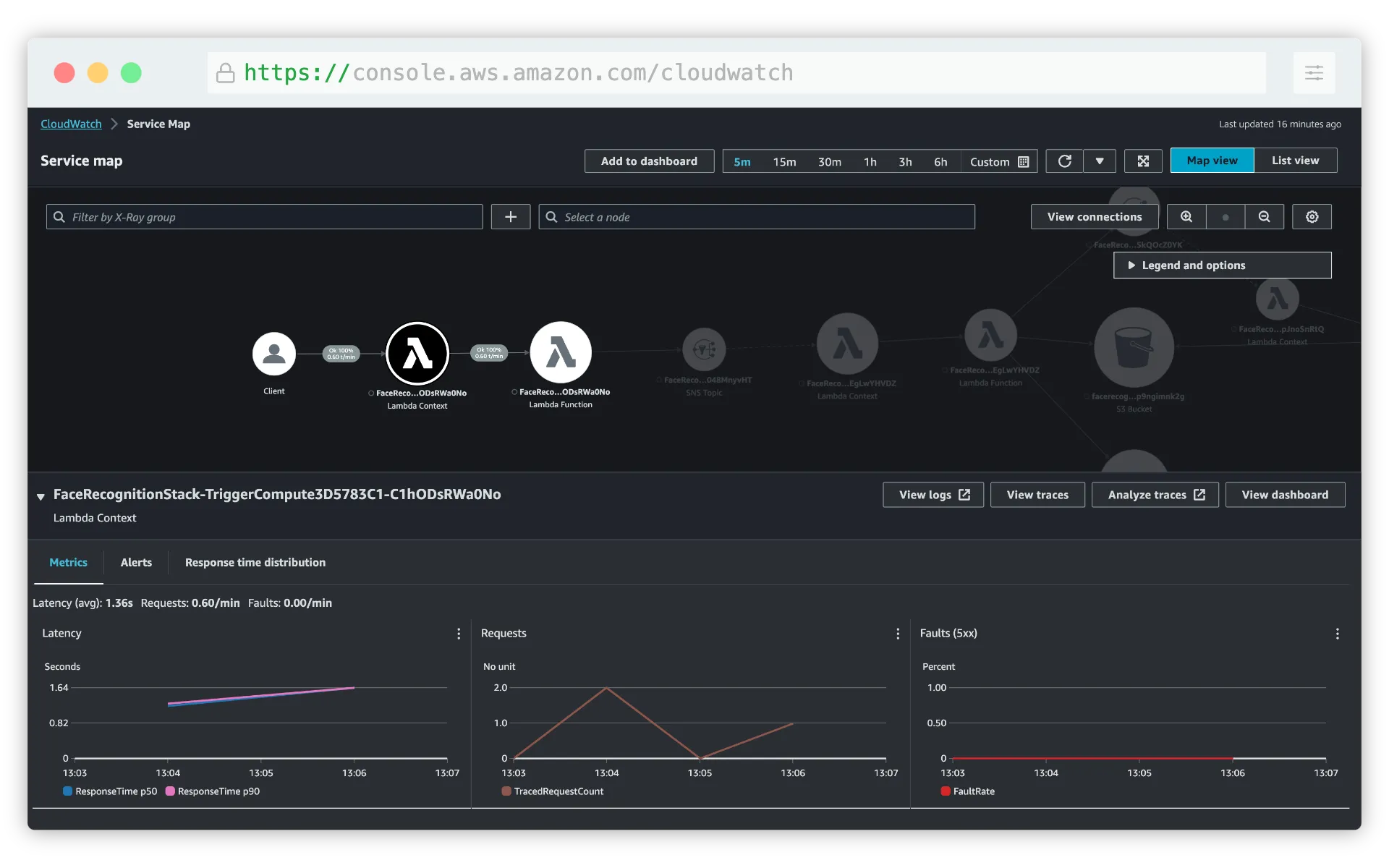Go to CloudWatch breadcrumb link
This screenshot has height=868, width=1389.
click(x=71, y=124)
